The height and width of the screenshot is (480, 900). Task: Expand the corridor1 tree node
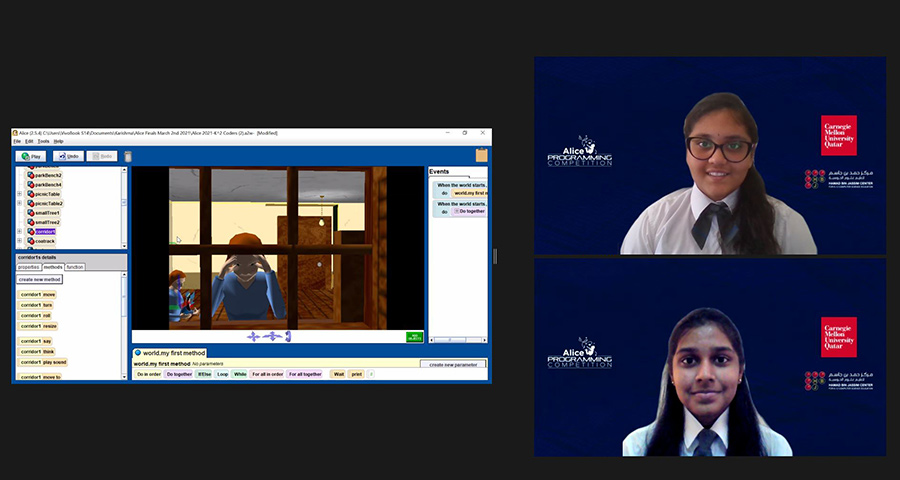pos(20,232)
